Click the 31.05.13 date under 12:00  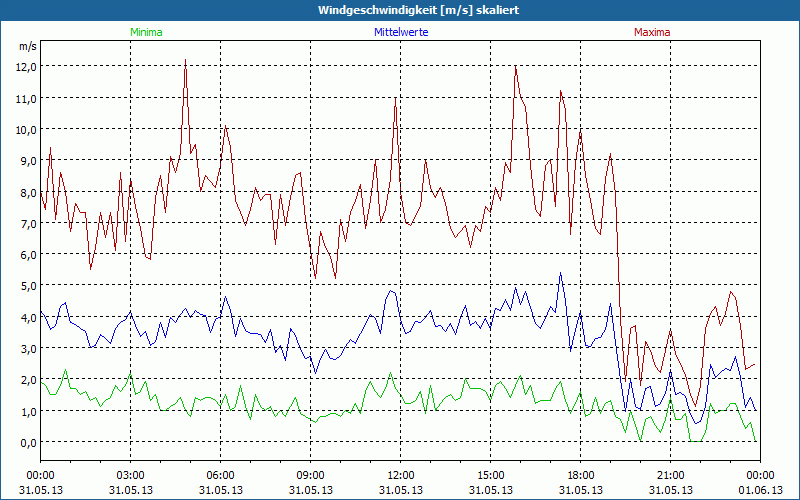pyautogui.click(x=401, y=490)
